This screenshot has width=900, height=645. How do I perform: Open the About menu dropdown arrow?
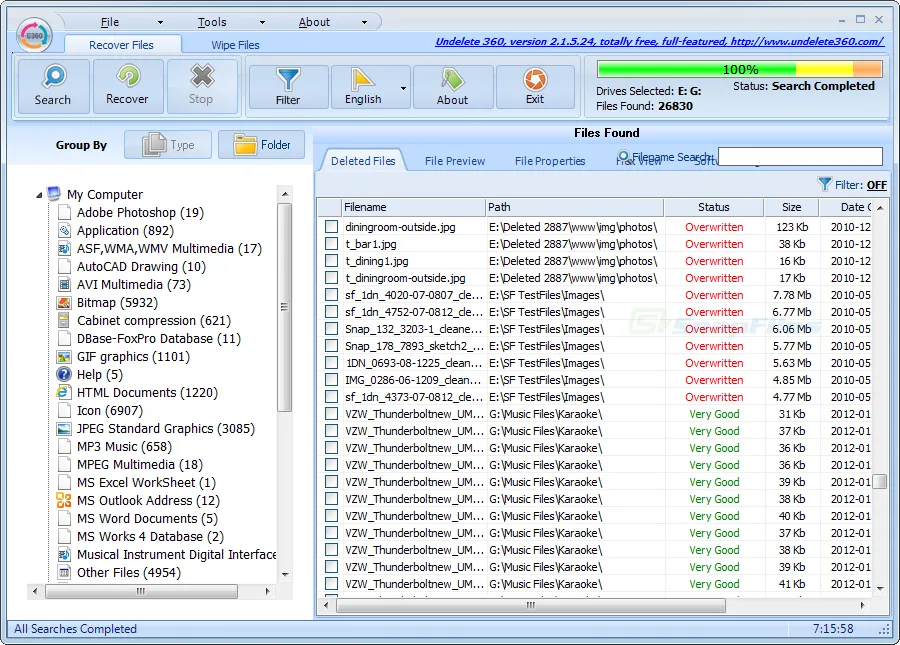point(364,22)
